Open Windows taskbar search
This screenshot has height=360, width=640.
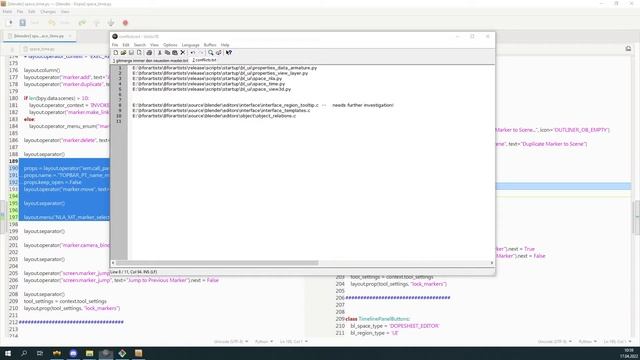tap(24, 353)
